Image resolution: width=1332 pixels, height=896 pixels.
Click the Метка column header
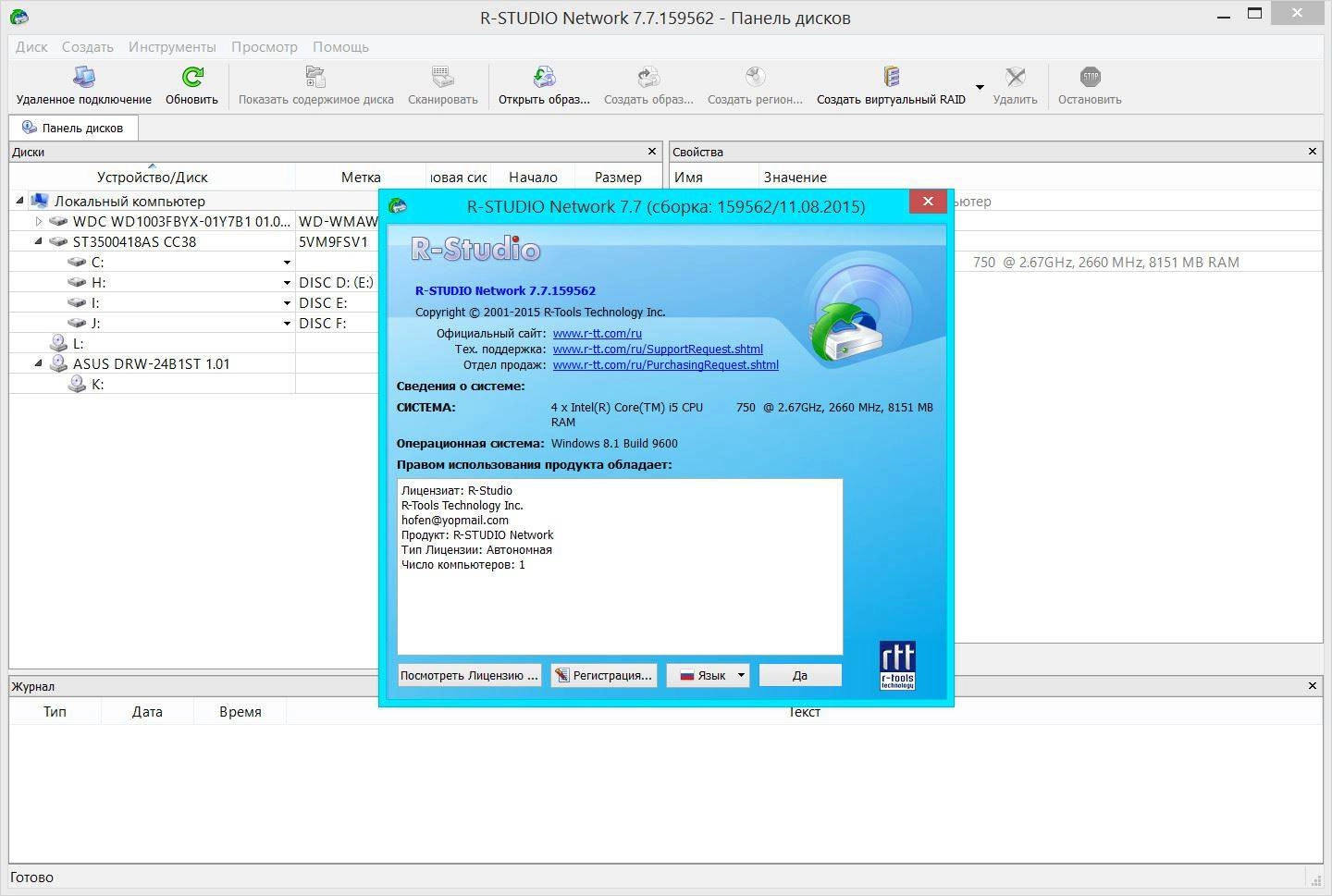click(361, 177)
